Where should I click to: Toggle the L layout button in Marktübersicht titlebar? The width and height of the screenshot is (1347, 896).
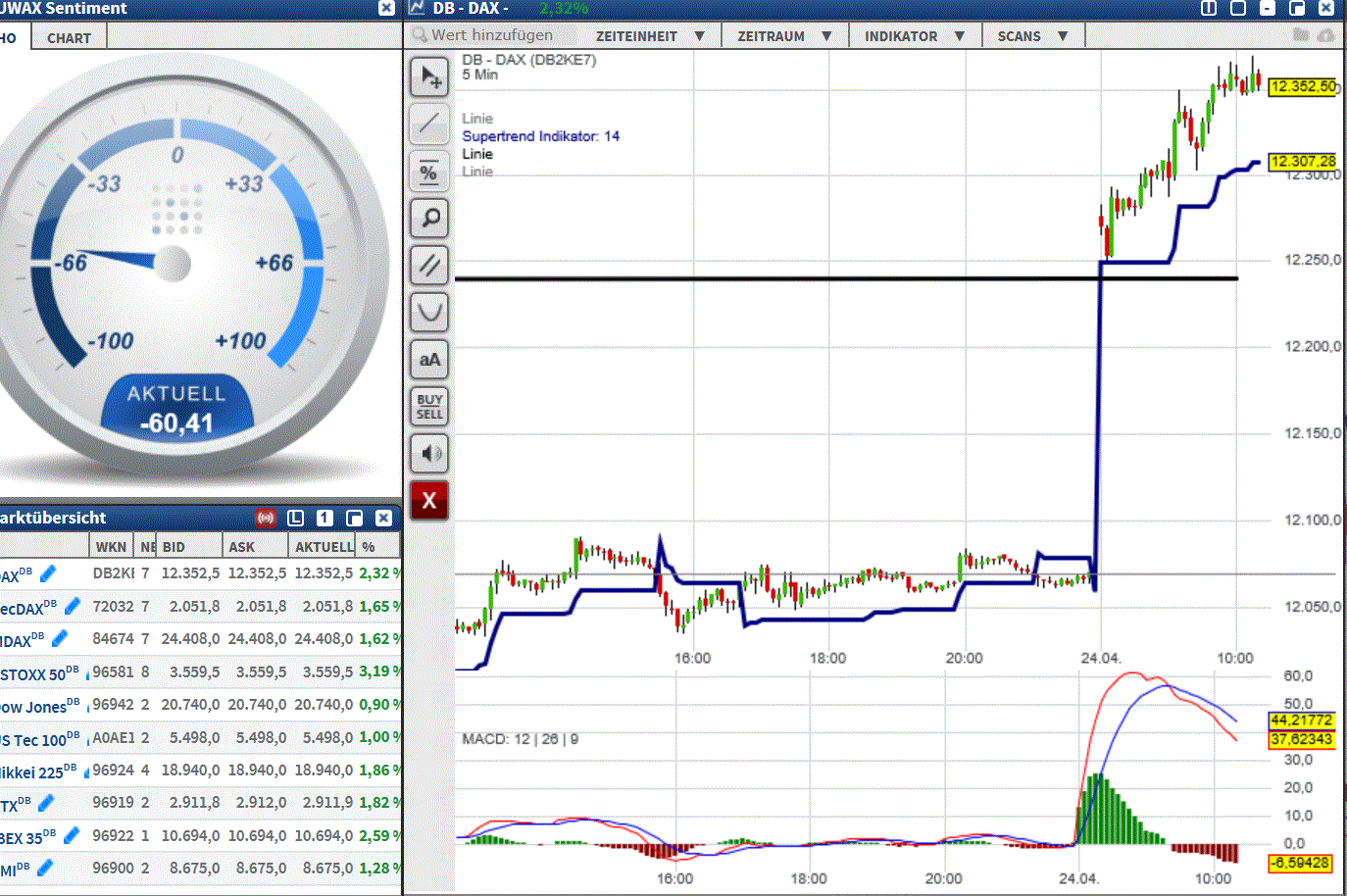(295, 517)
